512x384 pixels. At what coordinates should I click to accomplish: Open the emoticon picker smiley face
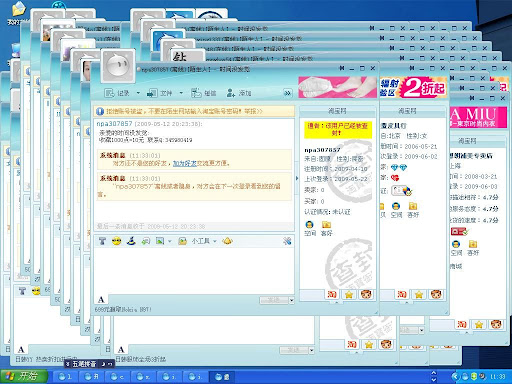[x=116, y=241]
